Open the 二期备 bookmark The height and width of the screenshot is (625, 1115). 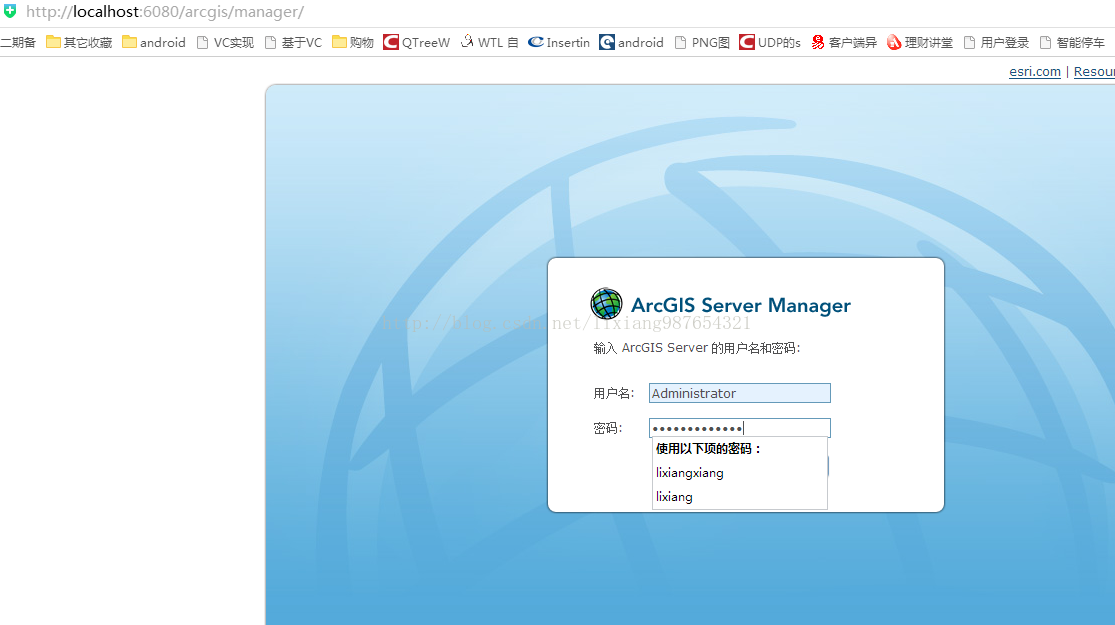click(x=18, y=43)
